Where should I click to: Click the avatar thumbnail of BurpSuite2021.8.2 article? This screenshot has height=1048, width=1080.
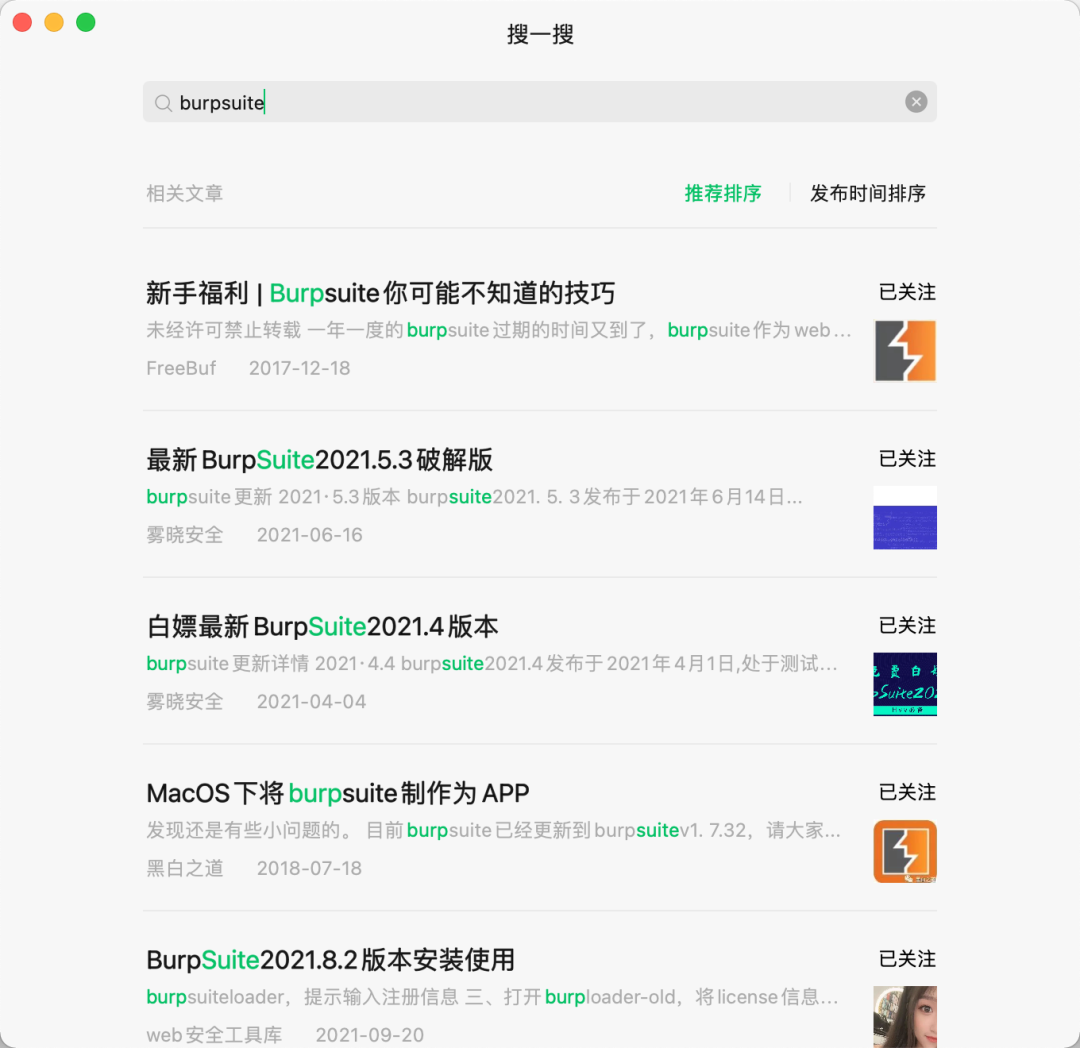pyautogui.click(x=905, y=1017)
